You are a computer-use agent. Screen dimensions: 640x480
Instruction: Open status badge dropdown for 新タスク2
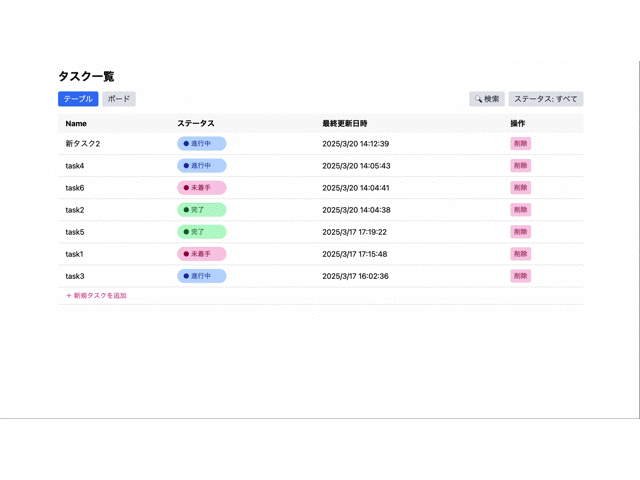point(202,144)
